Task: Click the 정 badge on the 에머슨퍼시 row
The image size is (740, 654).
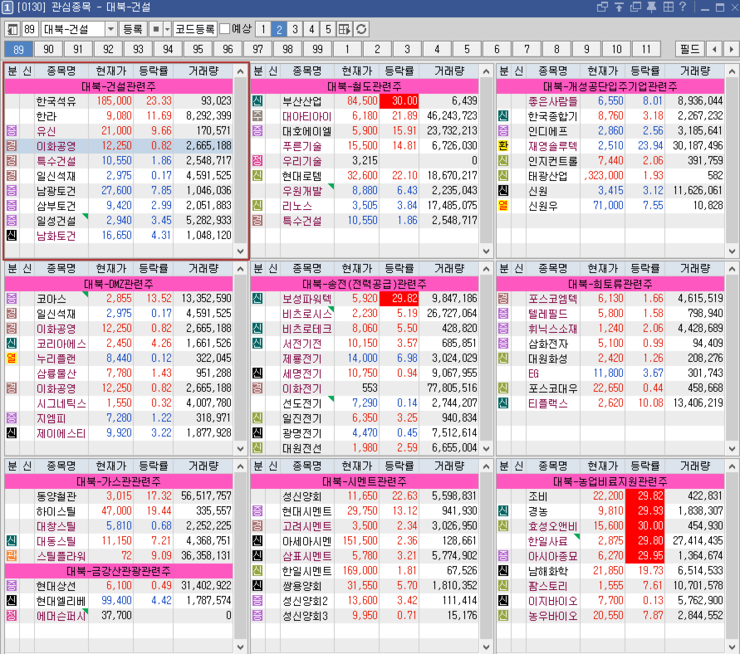Action: (x=12, y=616)
